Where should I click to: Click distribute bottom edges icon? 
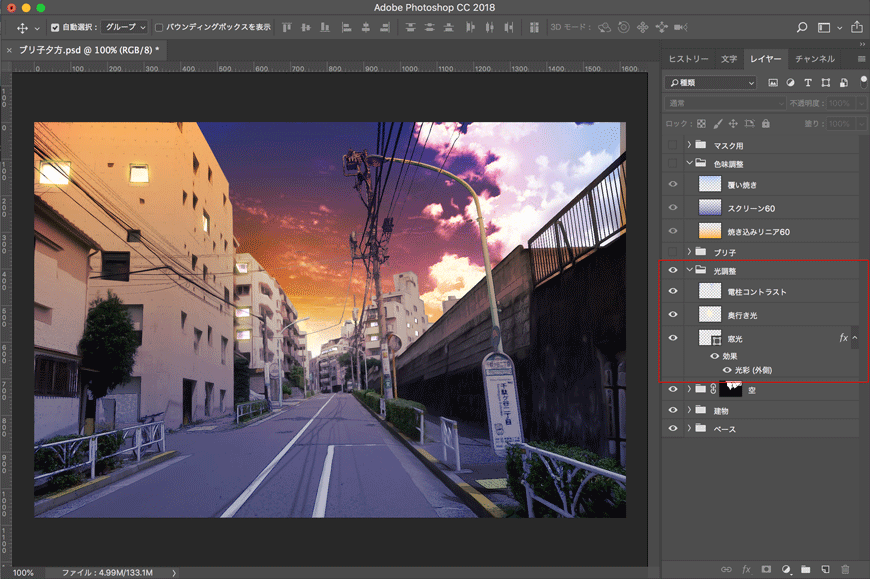click(448, 27)
